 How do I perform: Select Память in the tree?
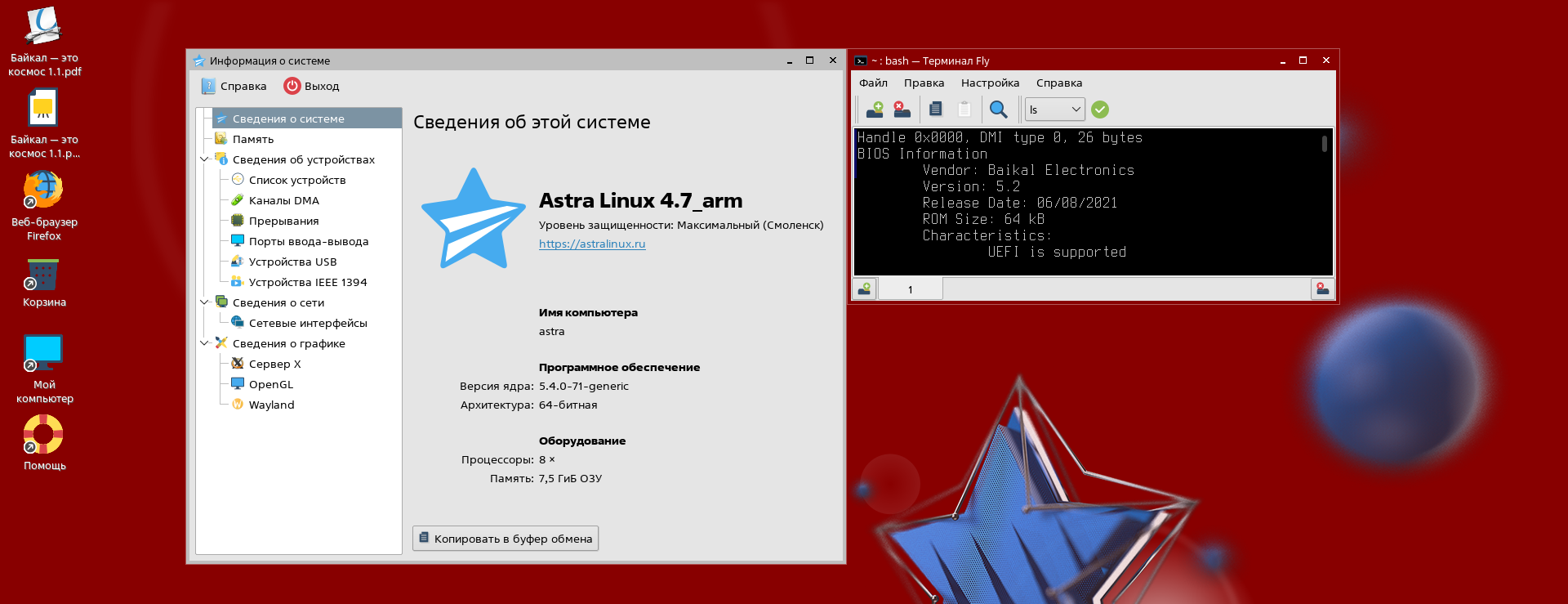pyautogui.click(x=253, y=139)
